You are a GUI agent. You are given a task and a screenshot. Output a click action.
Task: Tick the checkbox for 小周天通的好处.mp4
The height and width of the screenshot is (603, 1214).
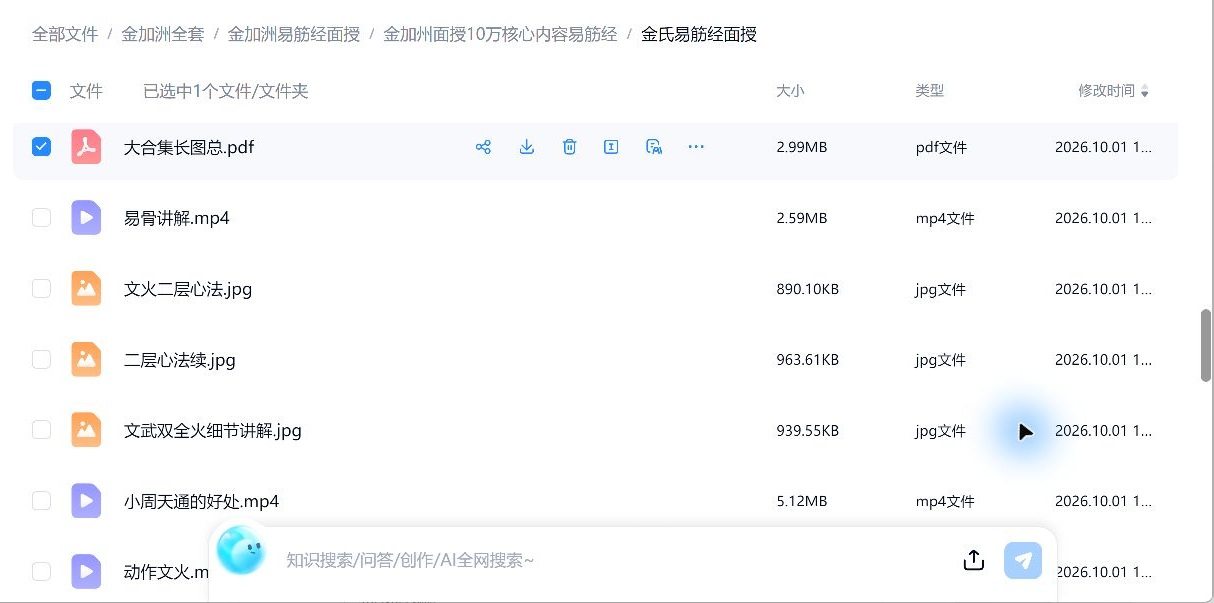(x=41, y=501)
